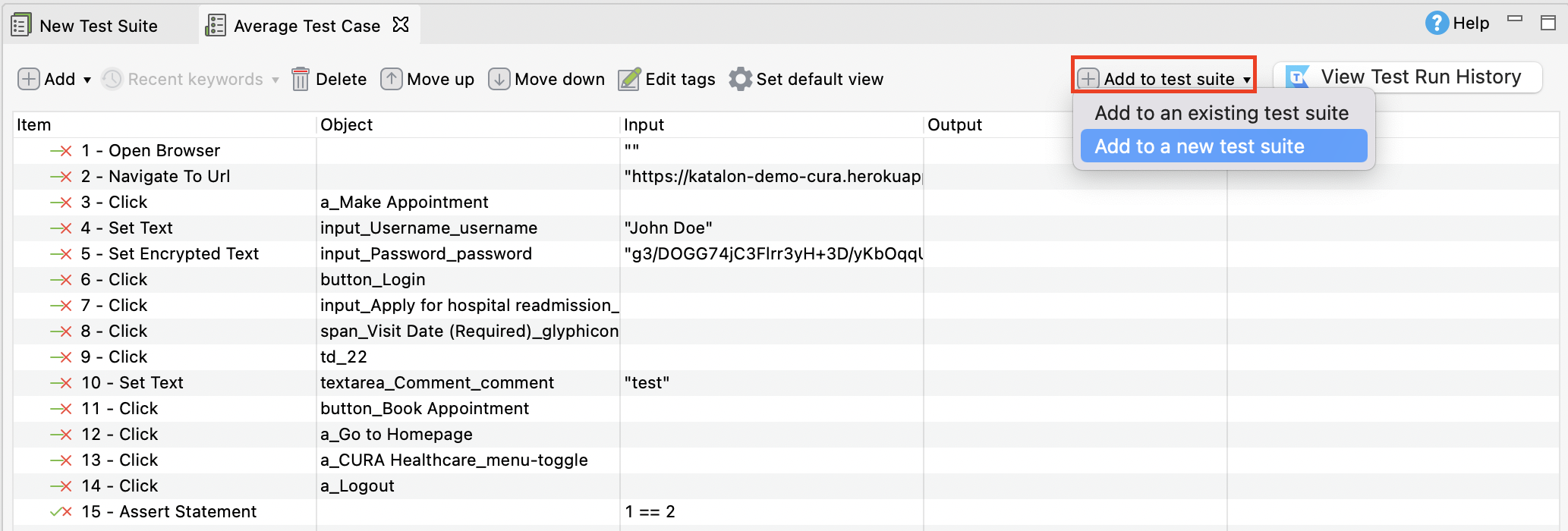Click the Edit tags pencil icon
The height and width of the screenshot is (531, 1568).
tap(629, 79)
